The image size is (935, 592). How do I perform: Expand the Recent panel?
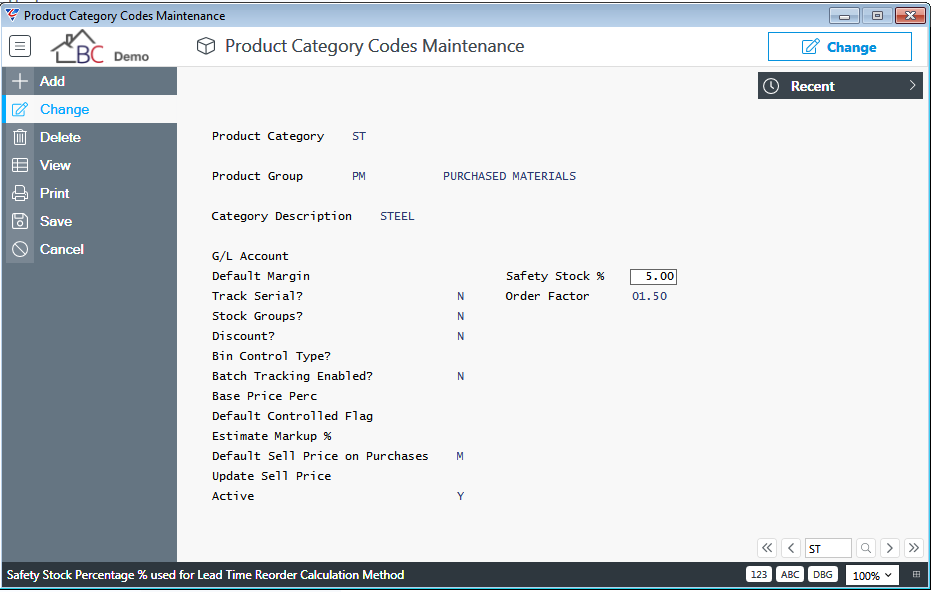point(840,86)
